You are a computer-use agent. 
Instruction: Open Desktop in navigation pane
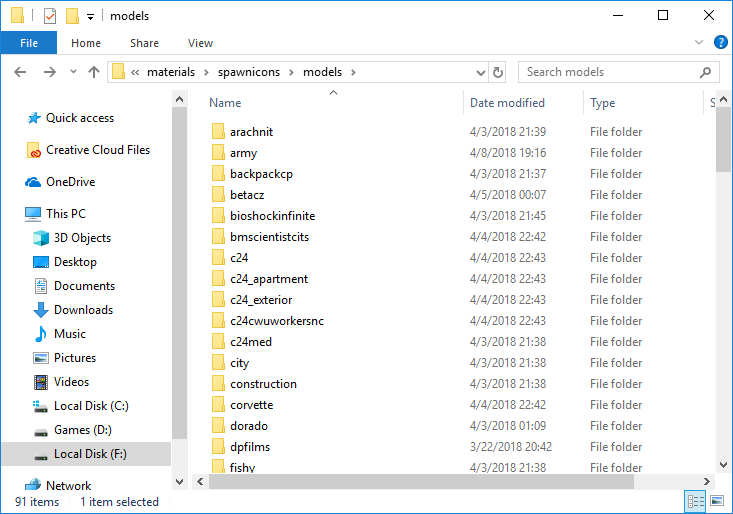(x=75, y=262)
